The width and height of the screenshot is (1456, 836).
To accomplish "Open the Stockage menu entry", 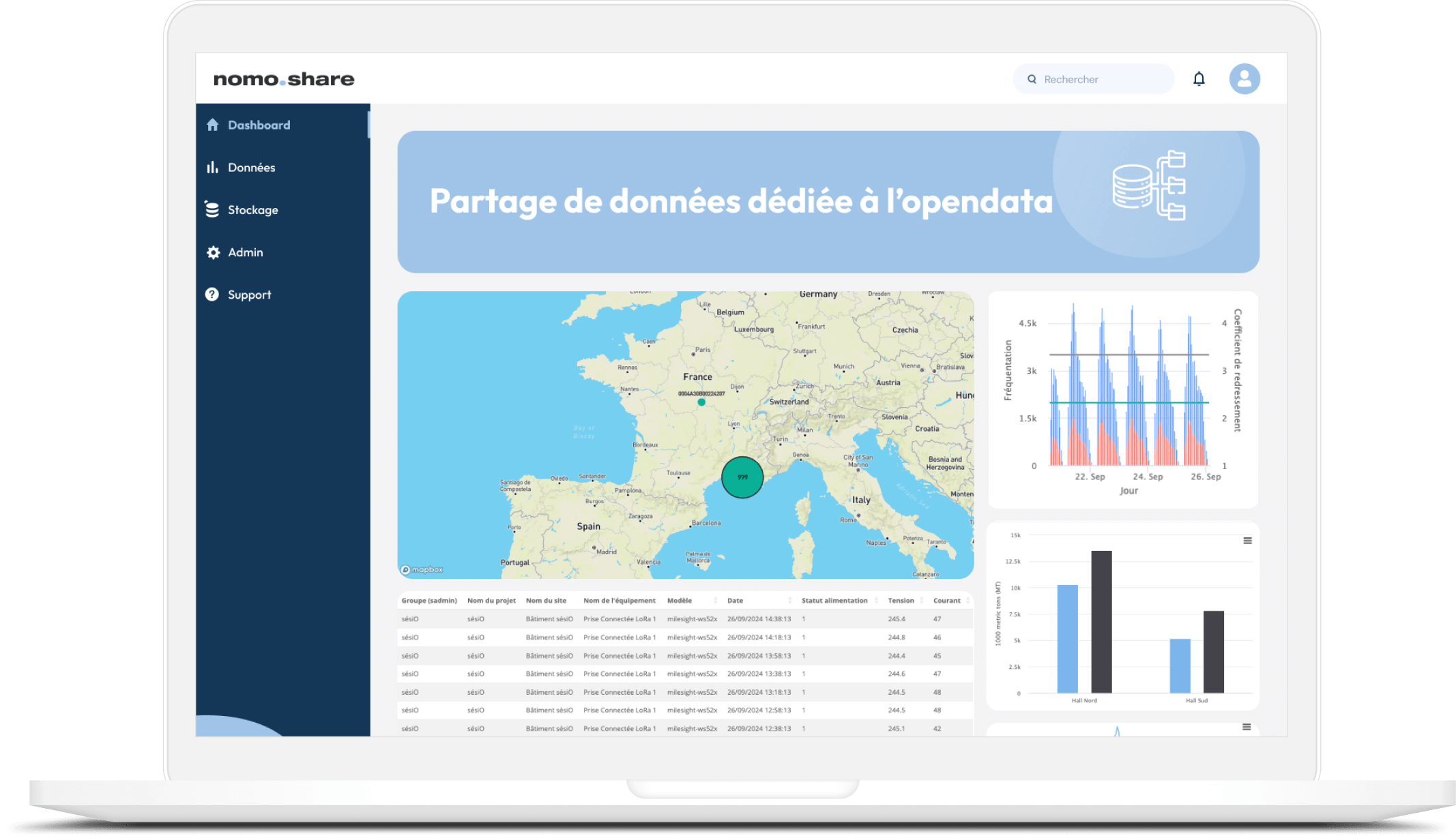I will (x=252, y=210).
